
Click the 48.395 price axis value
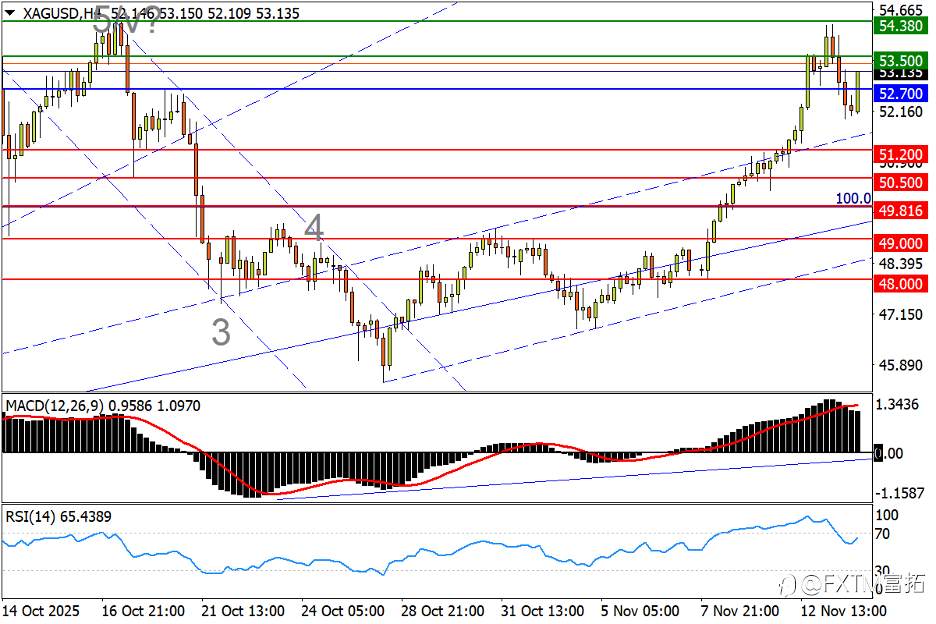tap(901, 263)
